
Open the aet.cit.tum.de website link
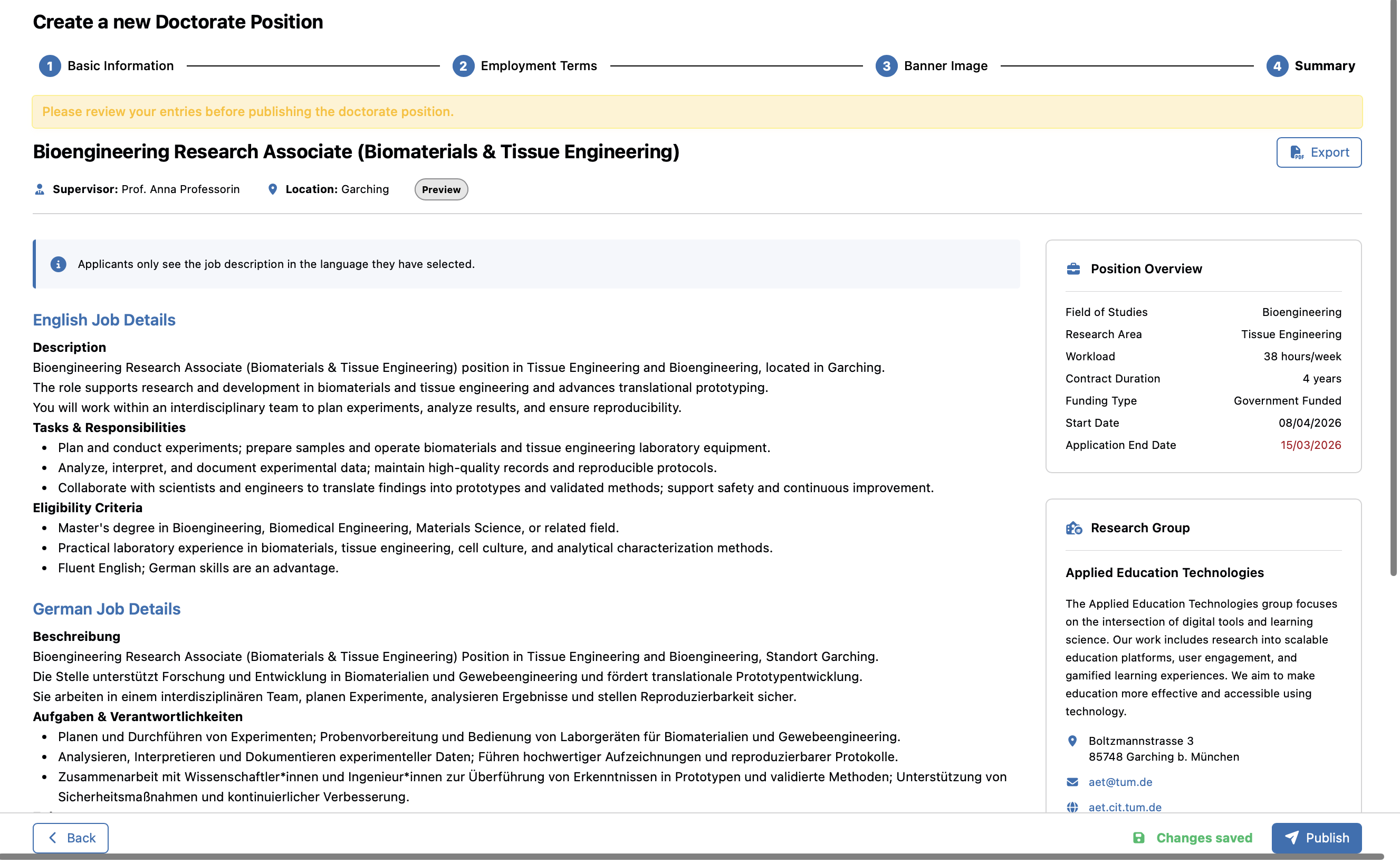pyautogui.click(x=1124, y=807)
